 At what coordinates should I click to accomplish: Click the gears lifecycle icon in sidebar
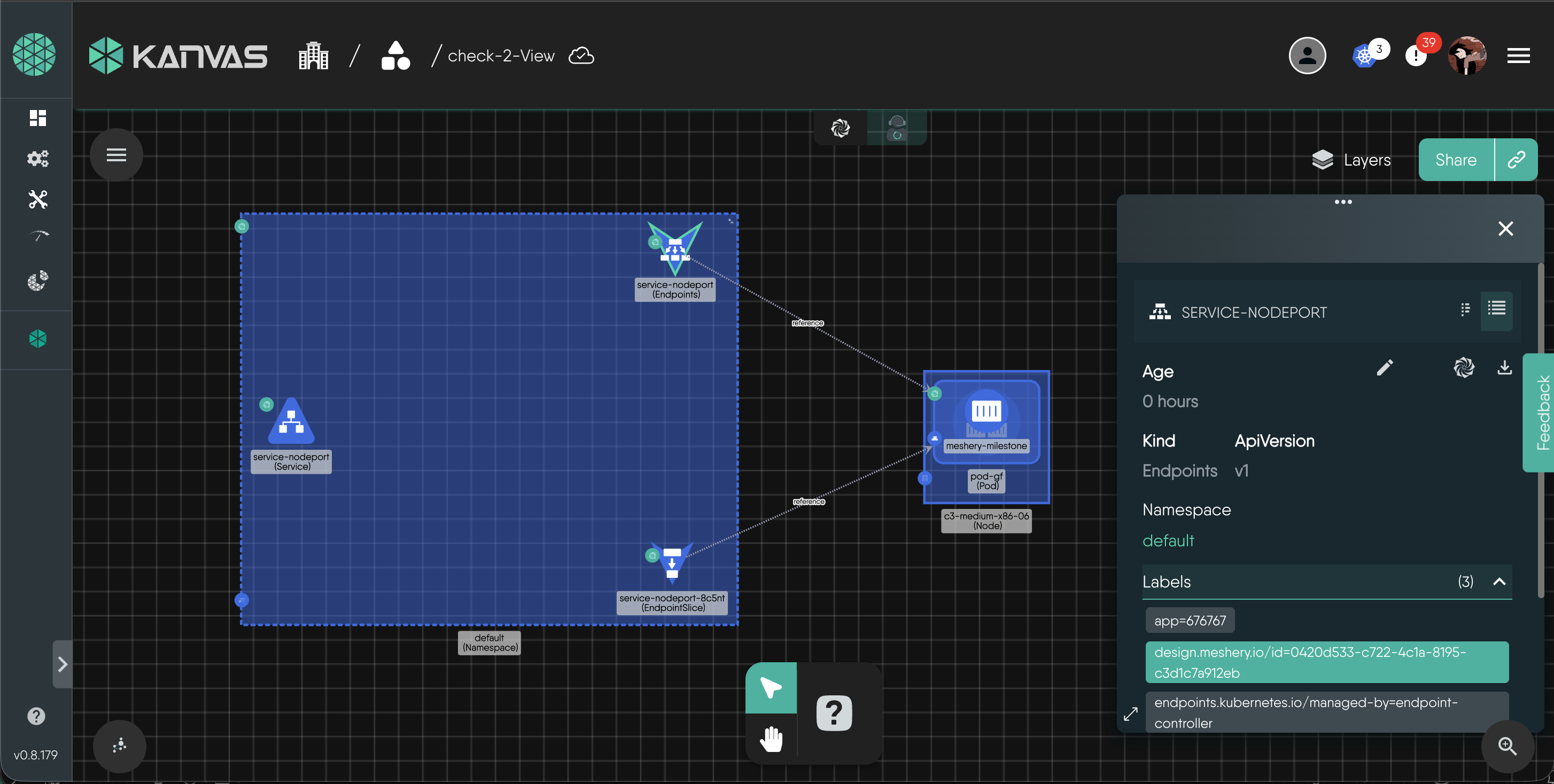37,158
